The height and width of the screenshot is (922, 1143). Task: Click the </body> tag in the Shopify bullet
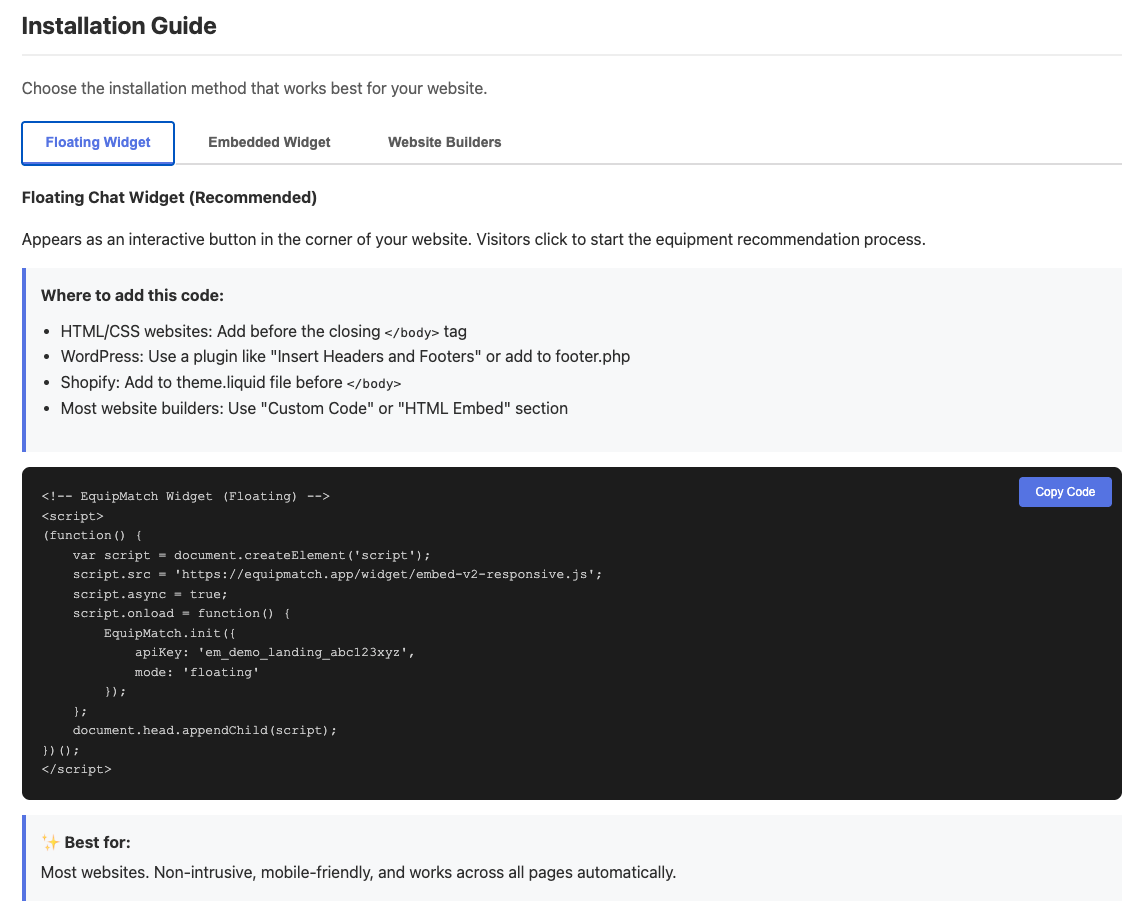click(373, 383)
